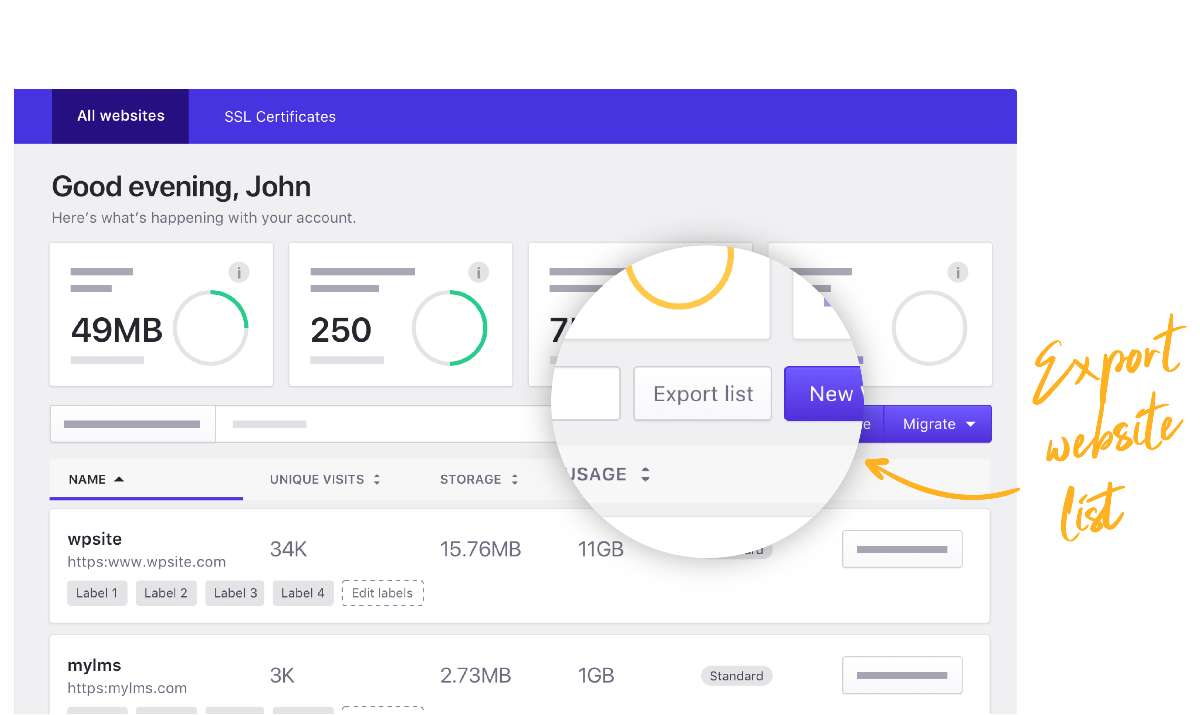This screenshot has width=1200, height=715.
Task: Click the https:www.wpsite.com URL
Action: click(147, 562)
